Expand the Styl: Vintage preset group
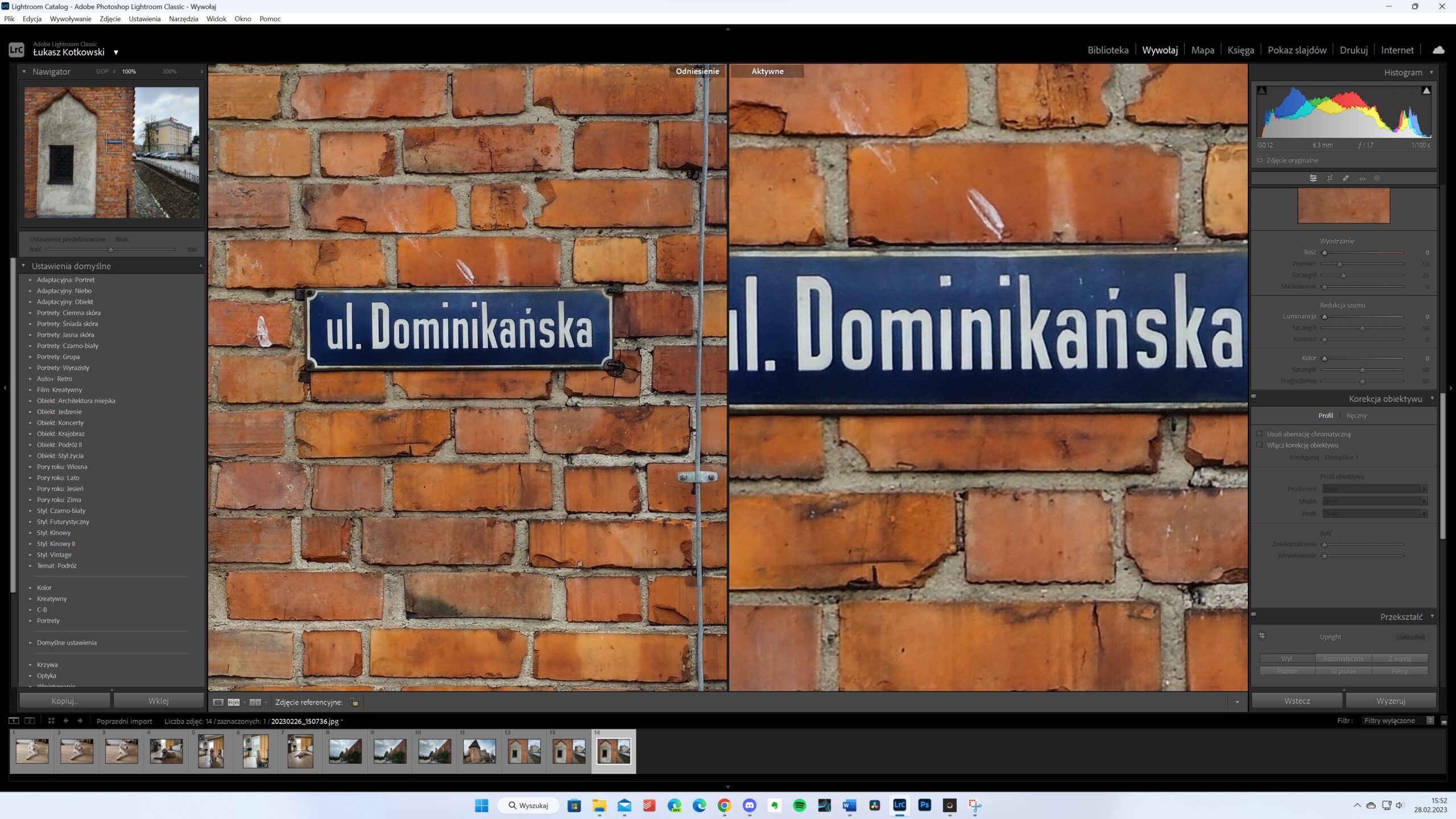 point(31,555)
